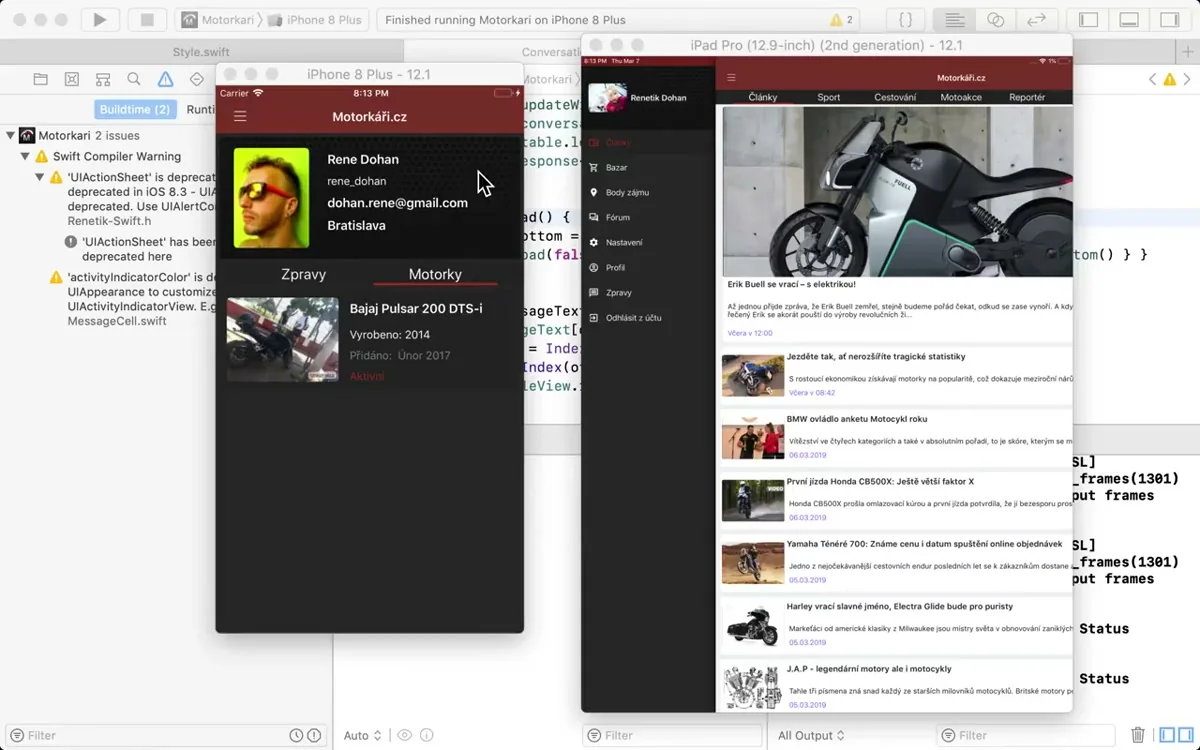Click the Quick Look eye icon
The width and height of the screenshot is (1200, 750).
pyautogui.click(x=404, y=735)
